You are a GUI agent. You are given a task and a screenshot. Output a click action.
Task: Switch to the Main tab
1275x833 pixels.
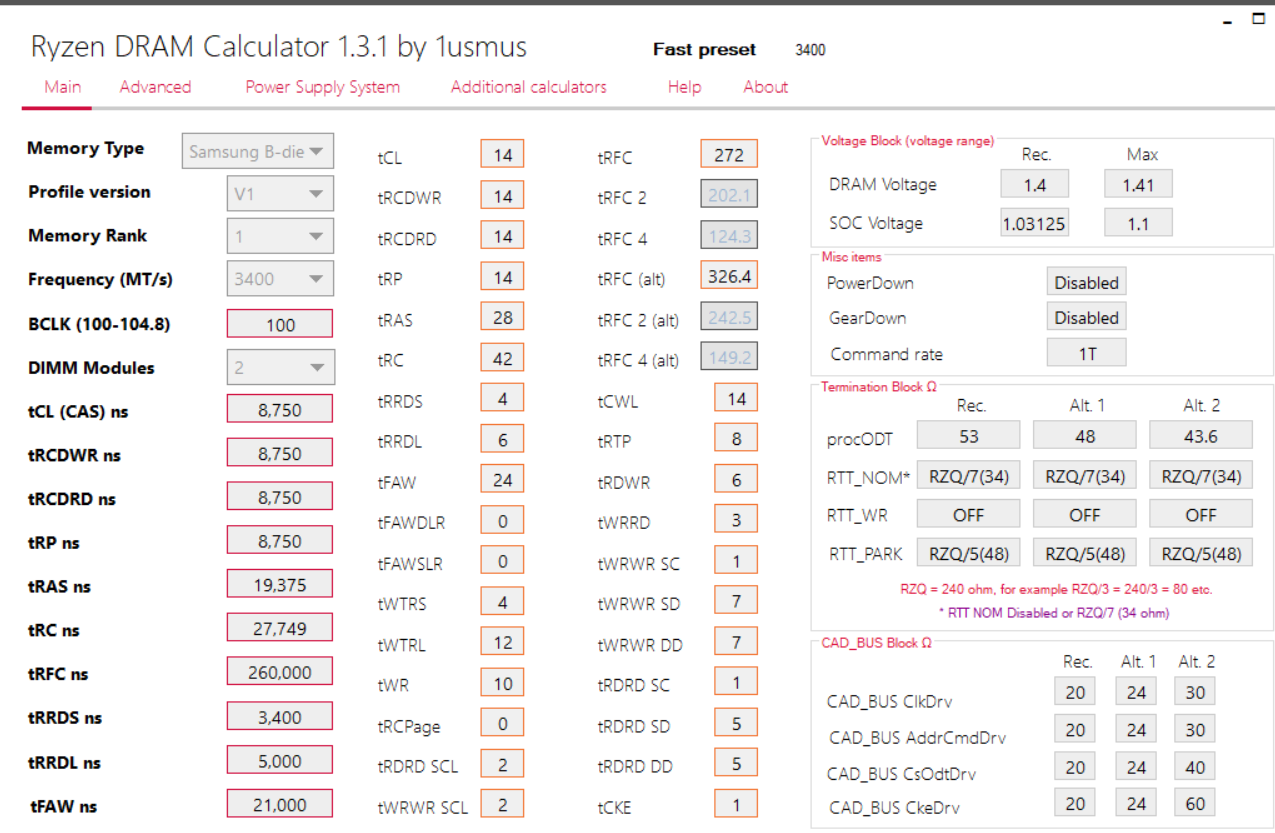62,87
